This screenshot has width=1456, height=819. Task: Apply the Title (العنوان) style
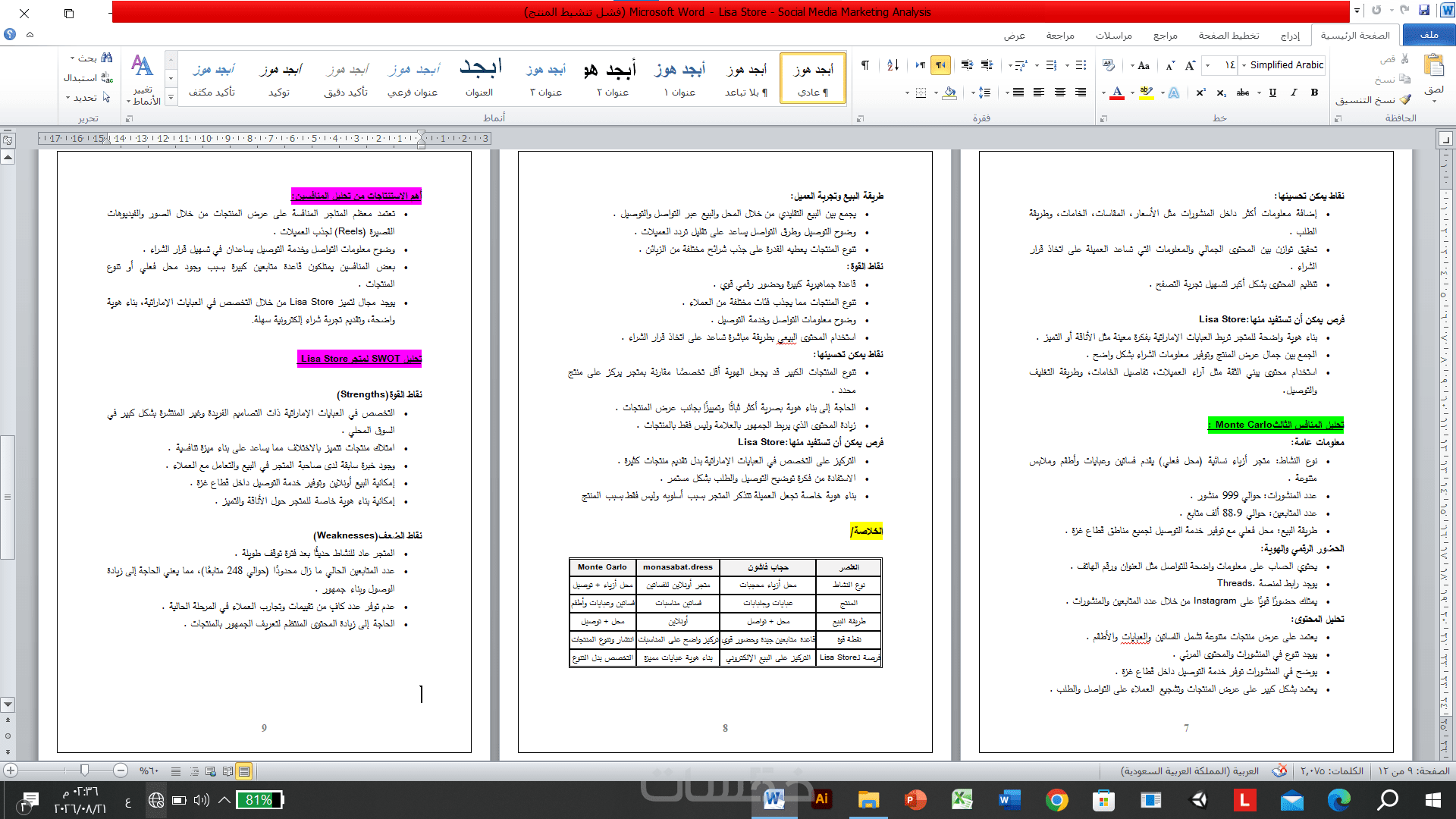click(479, 79)
